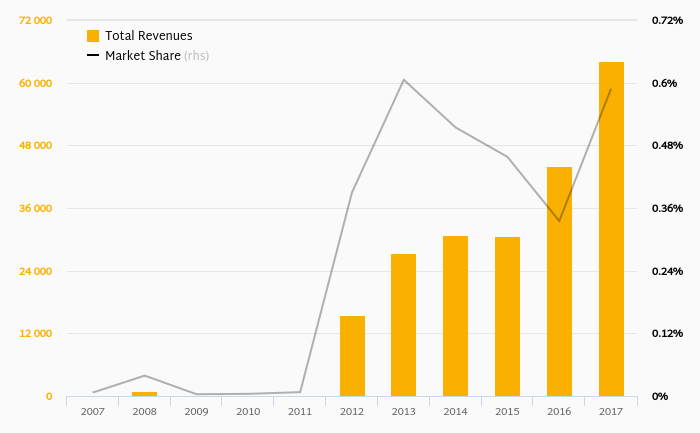The width and height of the screenshot is (700, 433).
Task: Click the 72 000 left axis label
Action: click(x=35, y=20)
